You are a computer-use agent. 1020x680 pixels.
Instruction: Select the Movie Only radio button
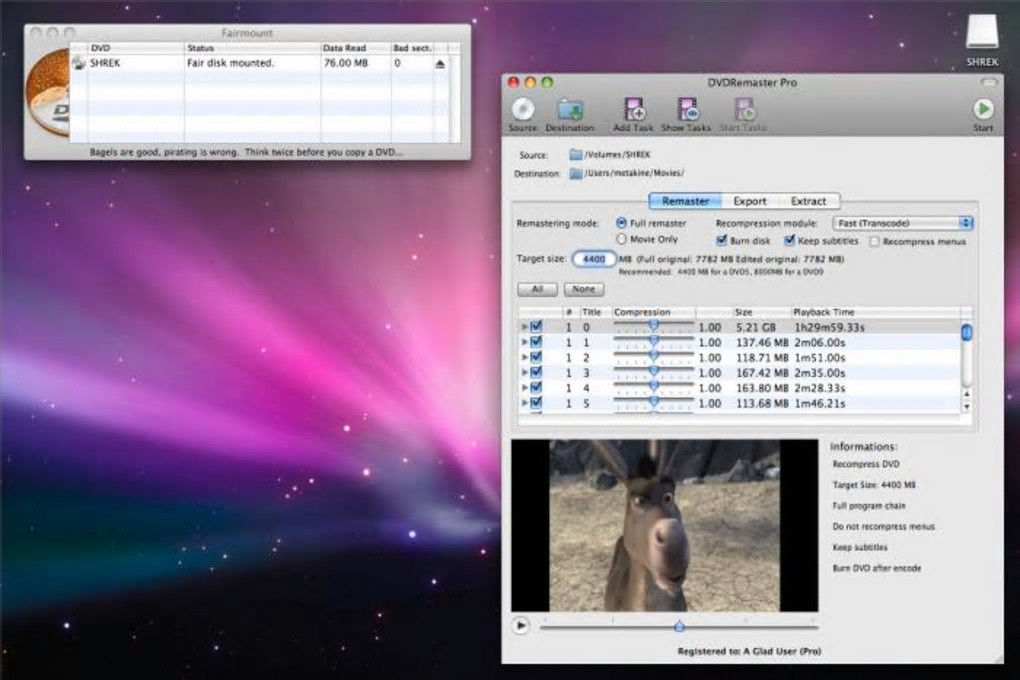click(x=621, y=239)
